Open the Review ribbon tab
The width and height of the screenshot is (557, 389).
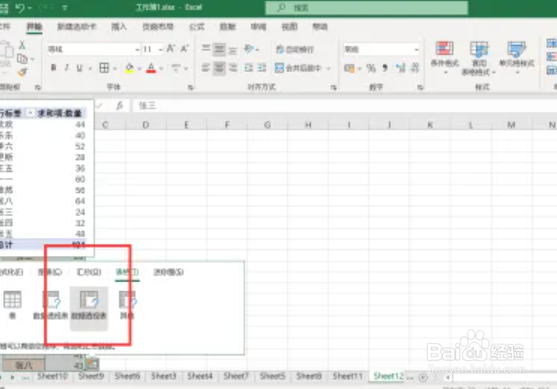[258, 27]
